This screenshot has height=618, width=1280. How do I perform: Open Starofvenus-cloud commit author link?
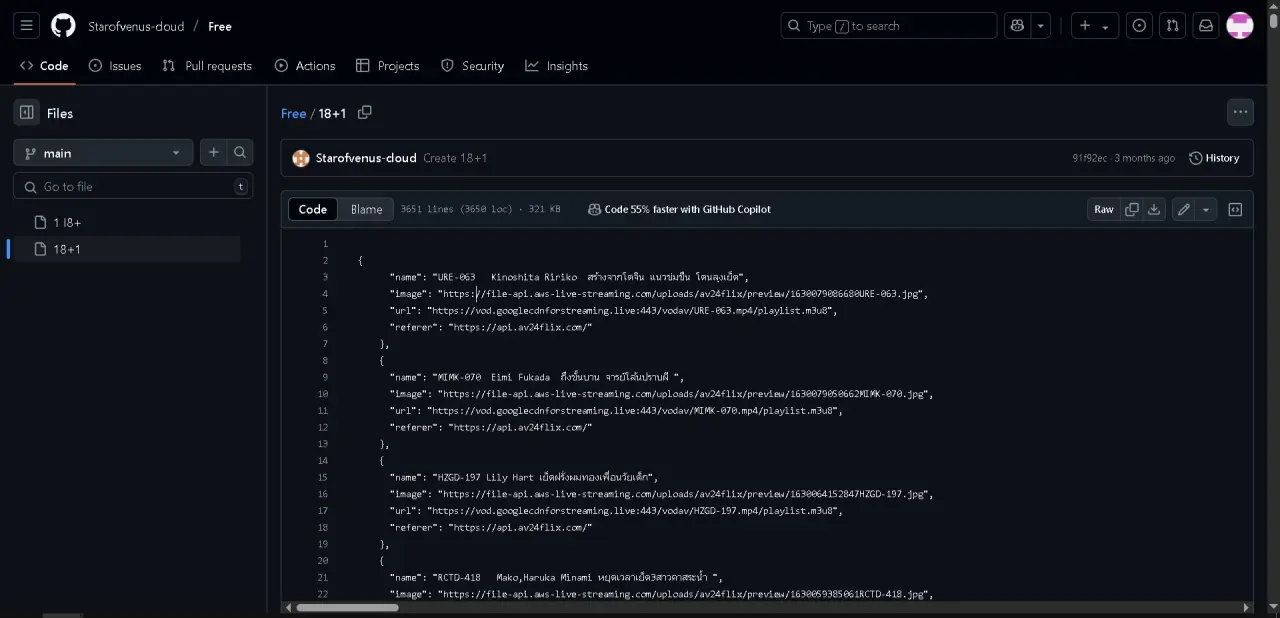pos(366,158)
